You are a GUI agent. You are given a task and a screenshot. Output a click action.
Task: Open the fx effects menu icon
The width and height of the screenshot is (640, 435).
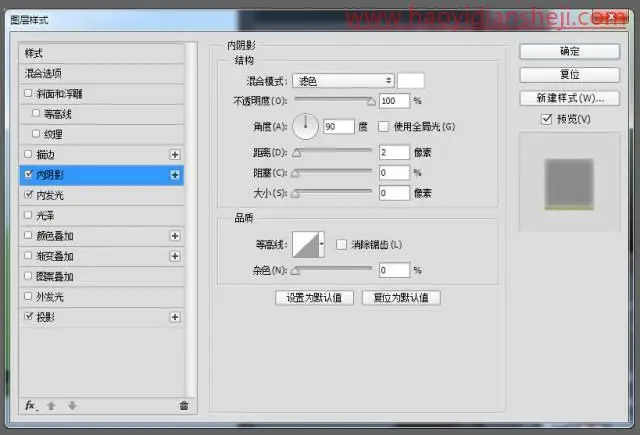point(31,406)
